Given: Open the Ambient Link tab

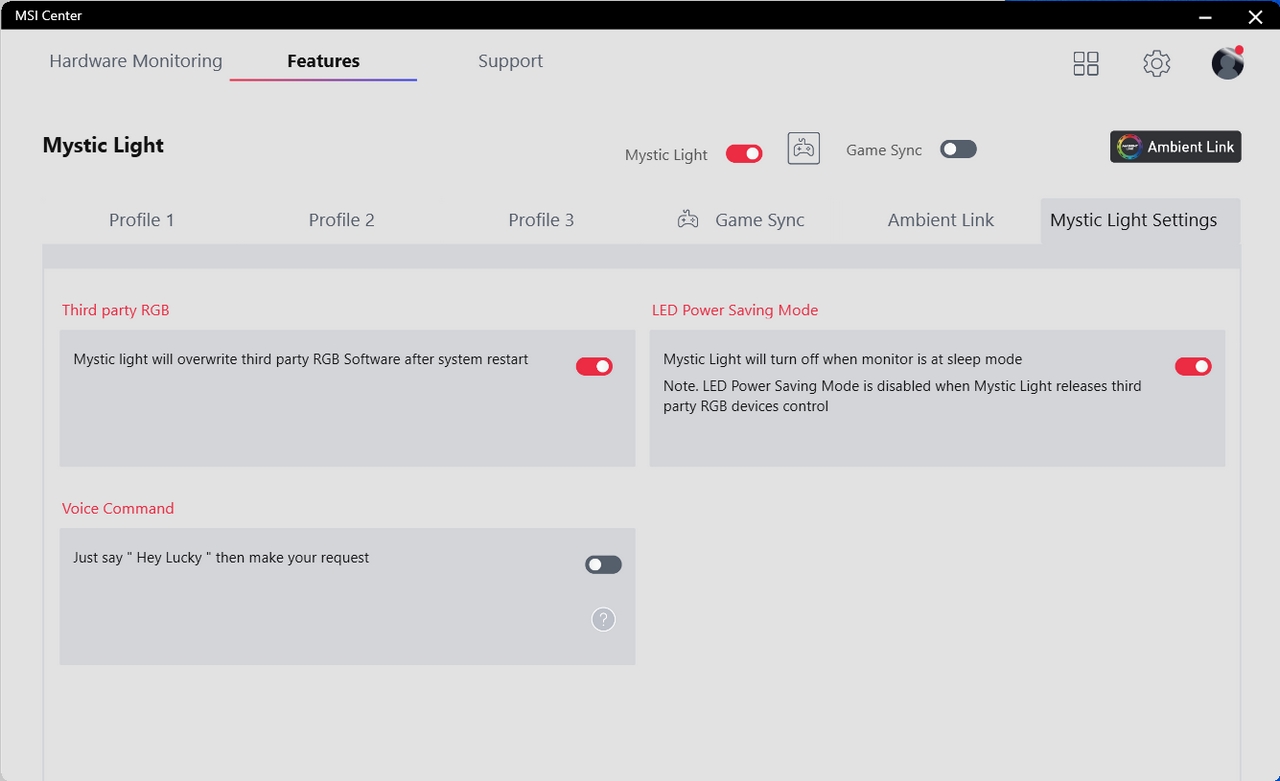Looking at the screenshot, I should tap(941, 220).
